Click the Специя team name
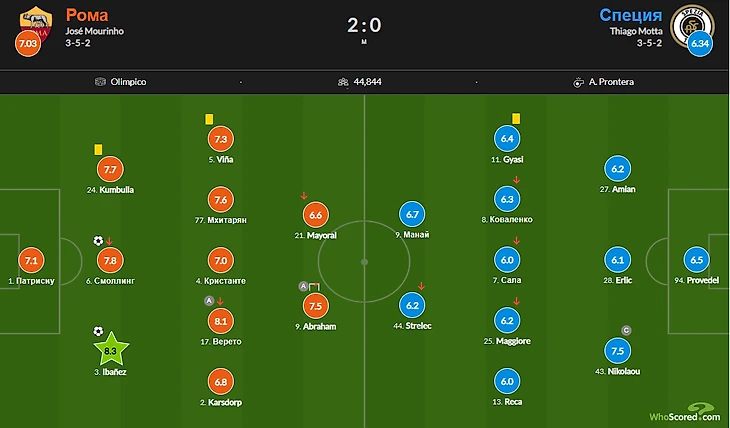Image resolution: width=730 pixels, height=428 pixels. (x=631, y=14)
